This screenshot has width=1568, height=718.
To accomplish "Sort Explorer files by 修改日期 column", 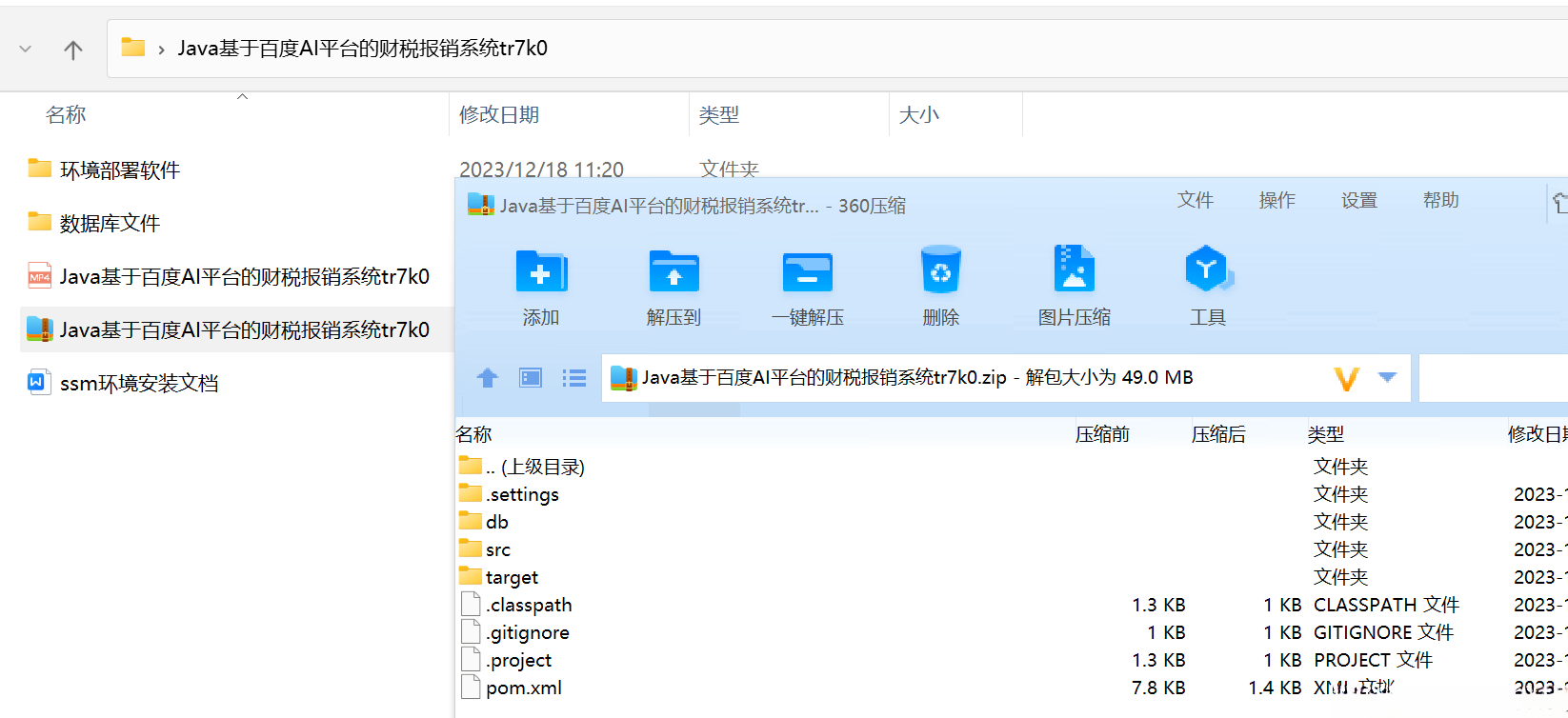I will point(499,115).
